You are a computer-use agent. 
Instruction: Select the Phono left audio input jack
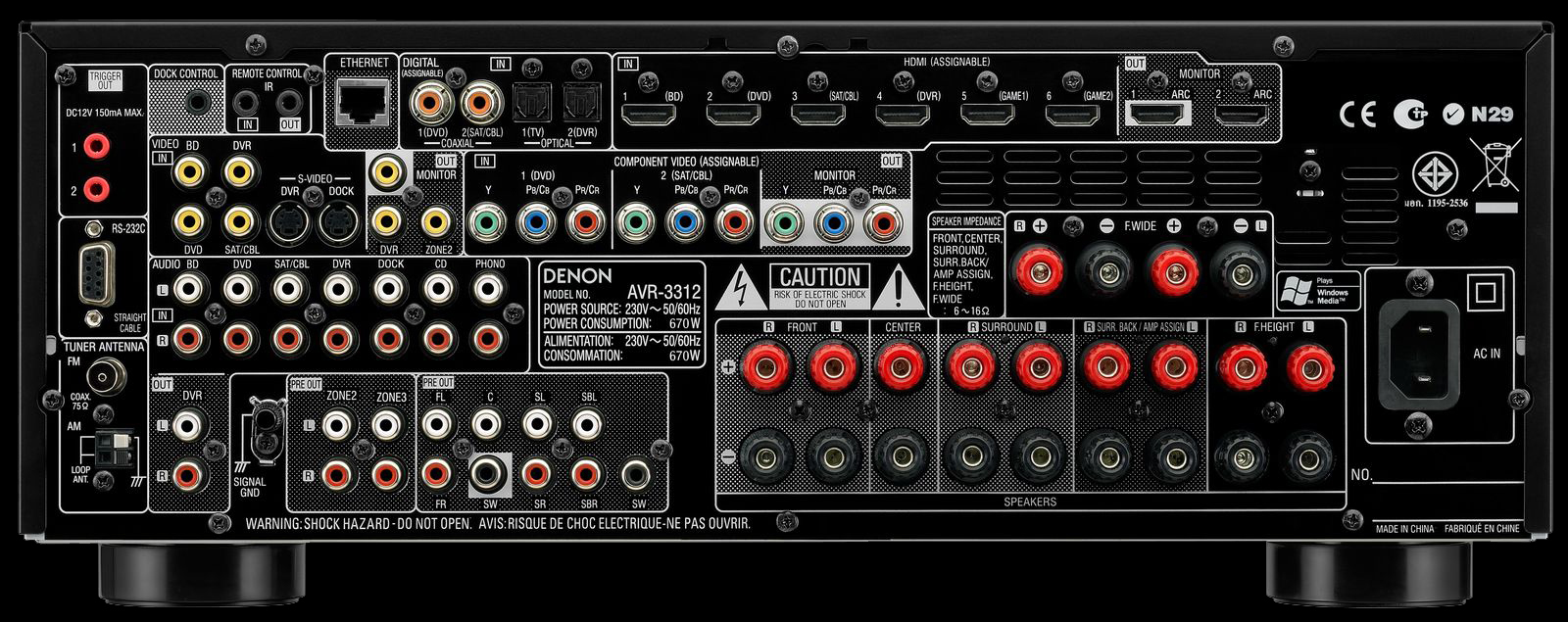(x=487, y=288)
